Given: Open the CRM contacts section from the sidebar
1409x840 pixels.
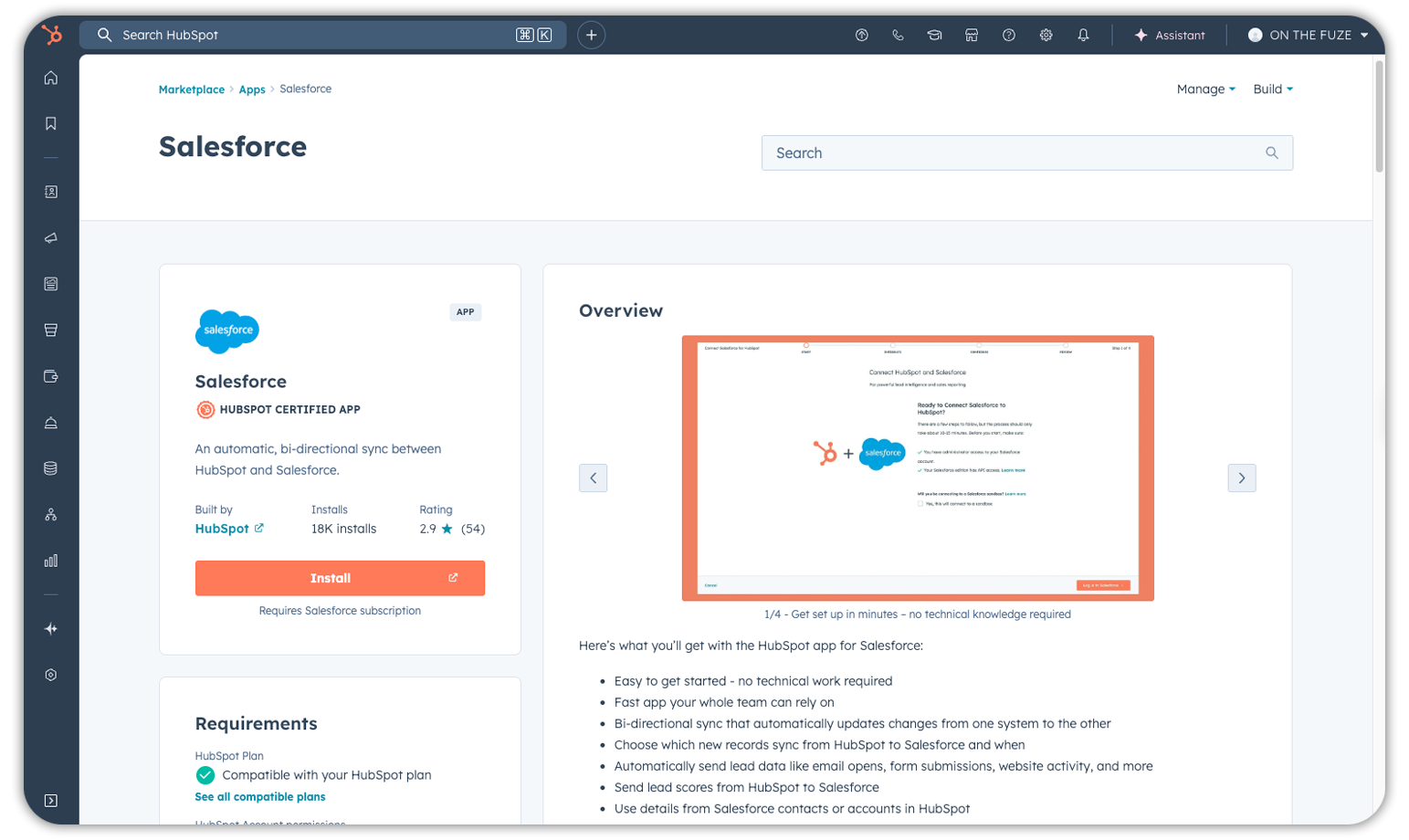Looking at the screenshot, I should 50,192.
